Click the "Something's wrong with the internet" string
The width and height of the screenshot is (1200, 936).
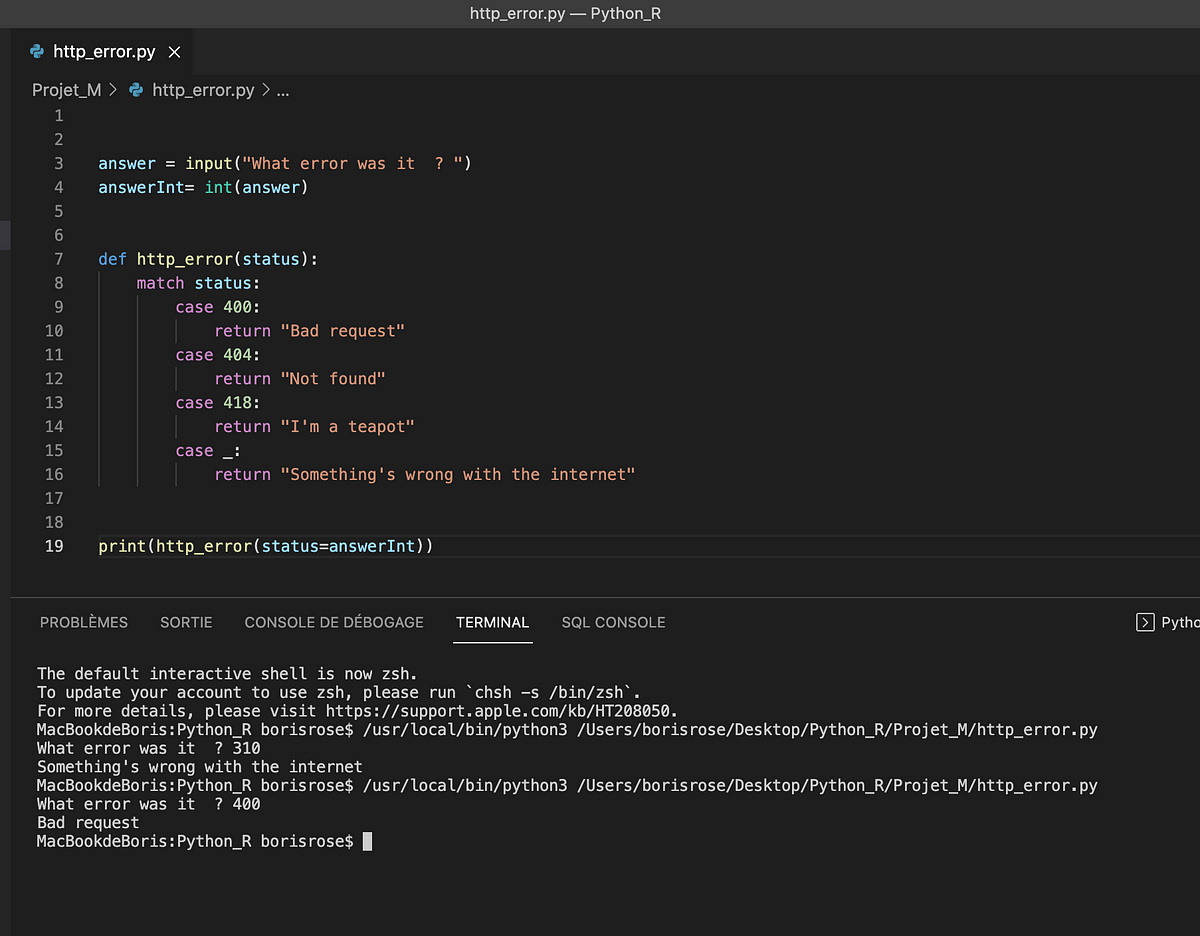458,475
